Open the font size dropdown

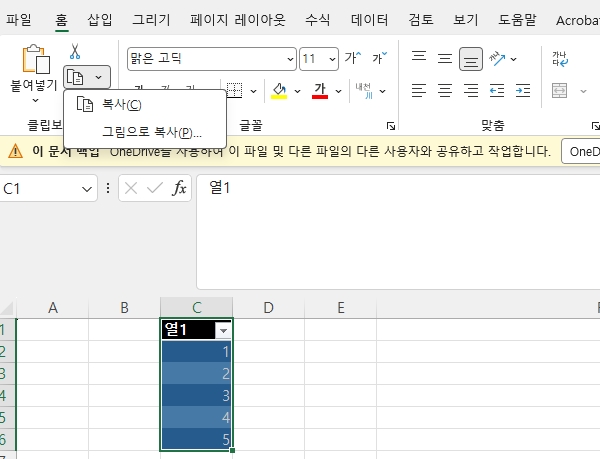point(332,59)
